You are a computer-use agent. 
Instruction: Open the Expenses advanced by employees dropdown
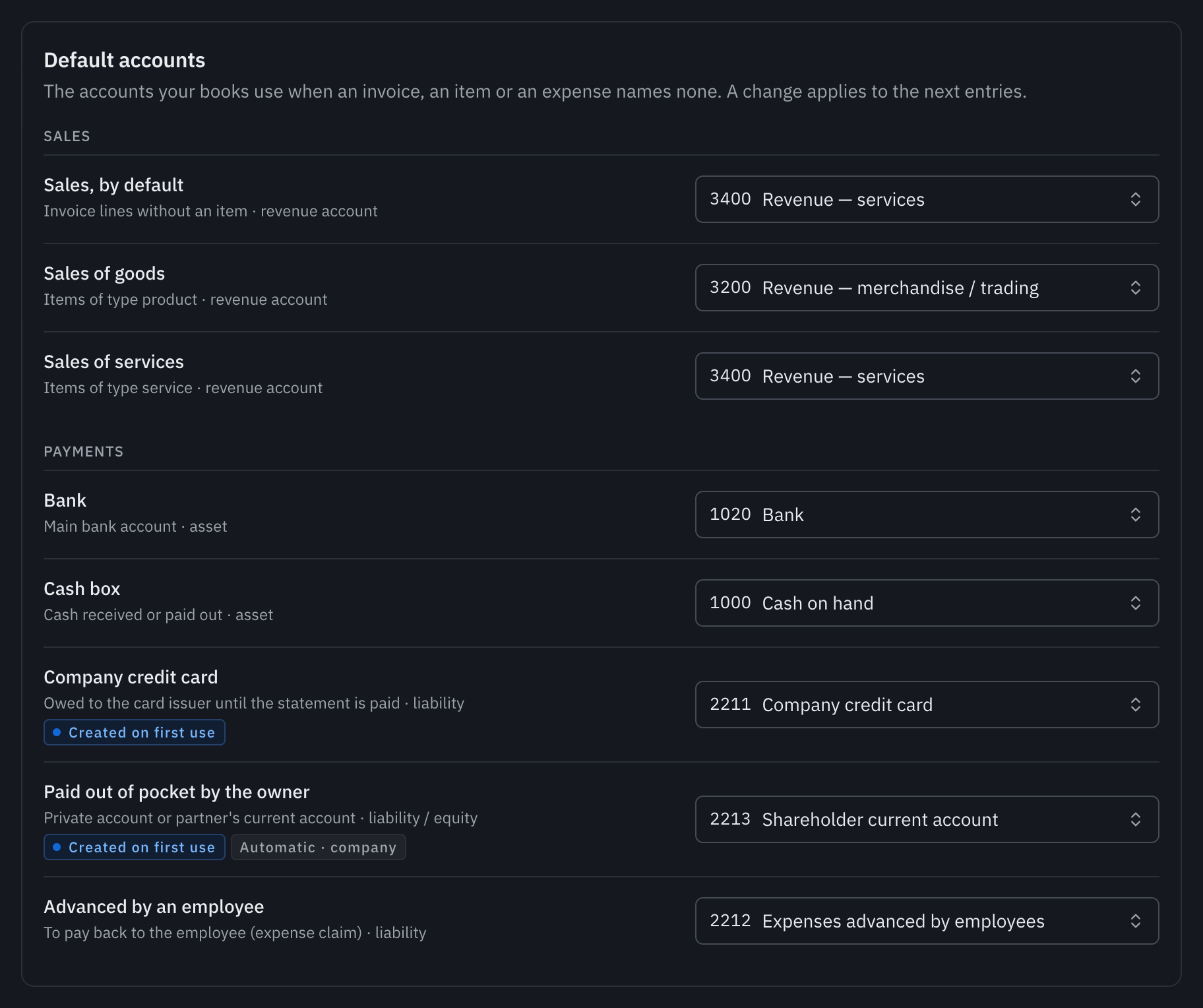(x=927, y=921)
